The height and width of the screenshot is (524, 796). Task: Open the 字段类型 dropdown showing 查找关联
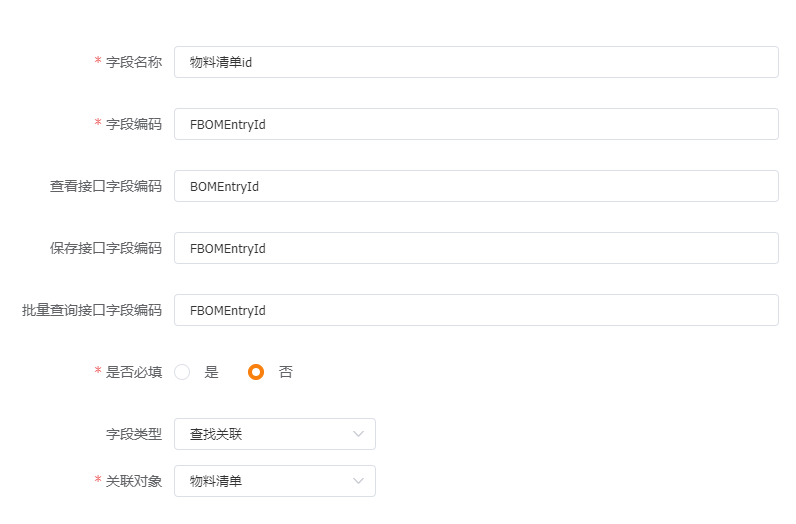click(x=275, y=434)
